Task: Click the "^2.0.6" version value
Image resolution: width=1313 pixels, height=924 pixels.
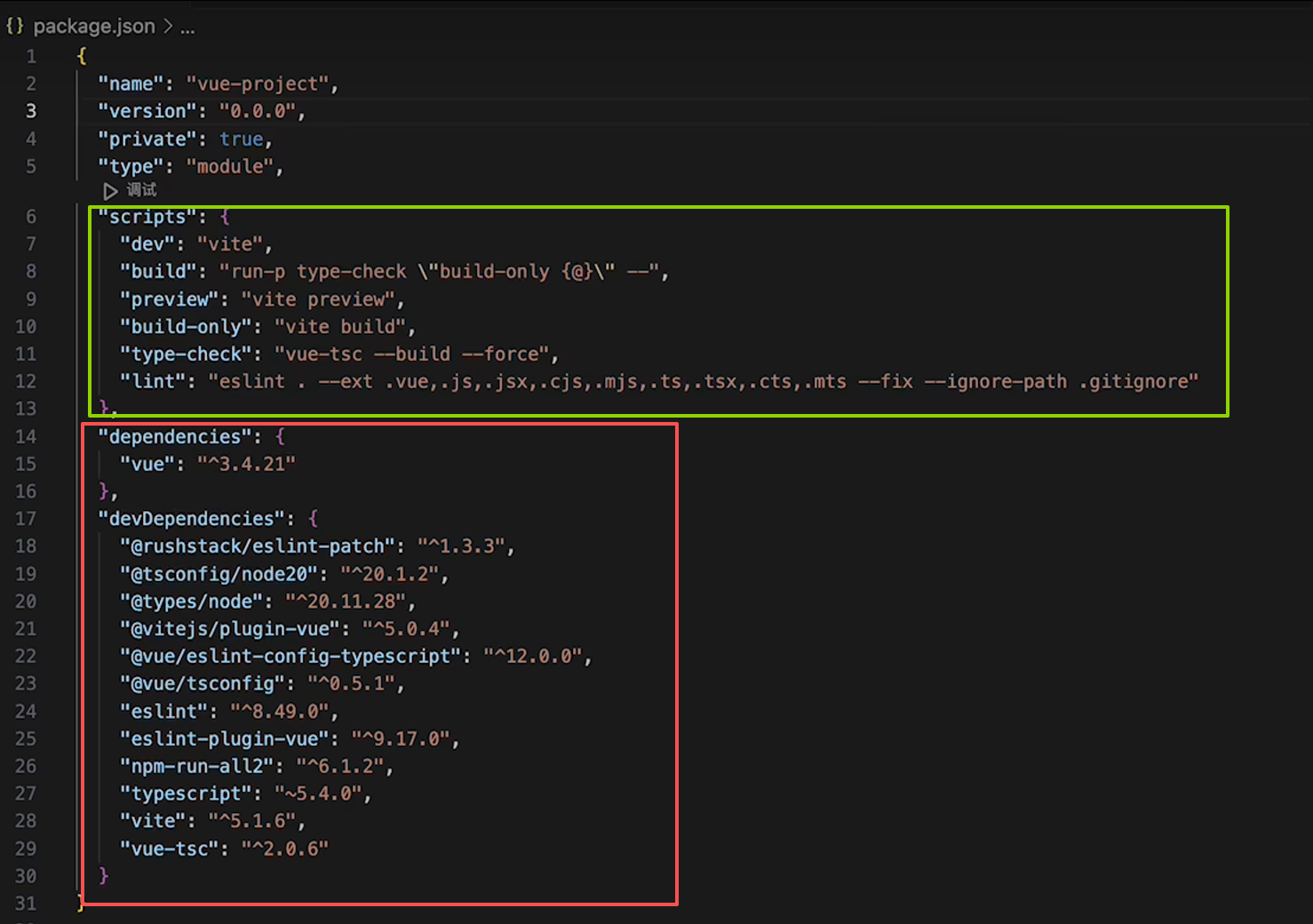Action: pyautogui.click(x=284, y=848)
